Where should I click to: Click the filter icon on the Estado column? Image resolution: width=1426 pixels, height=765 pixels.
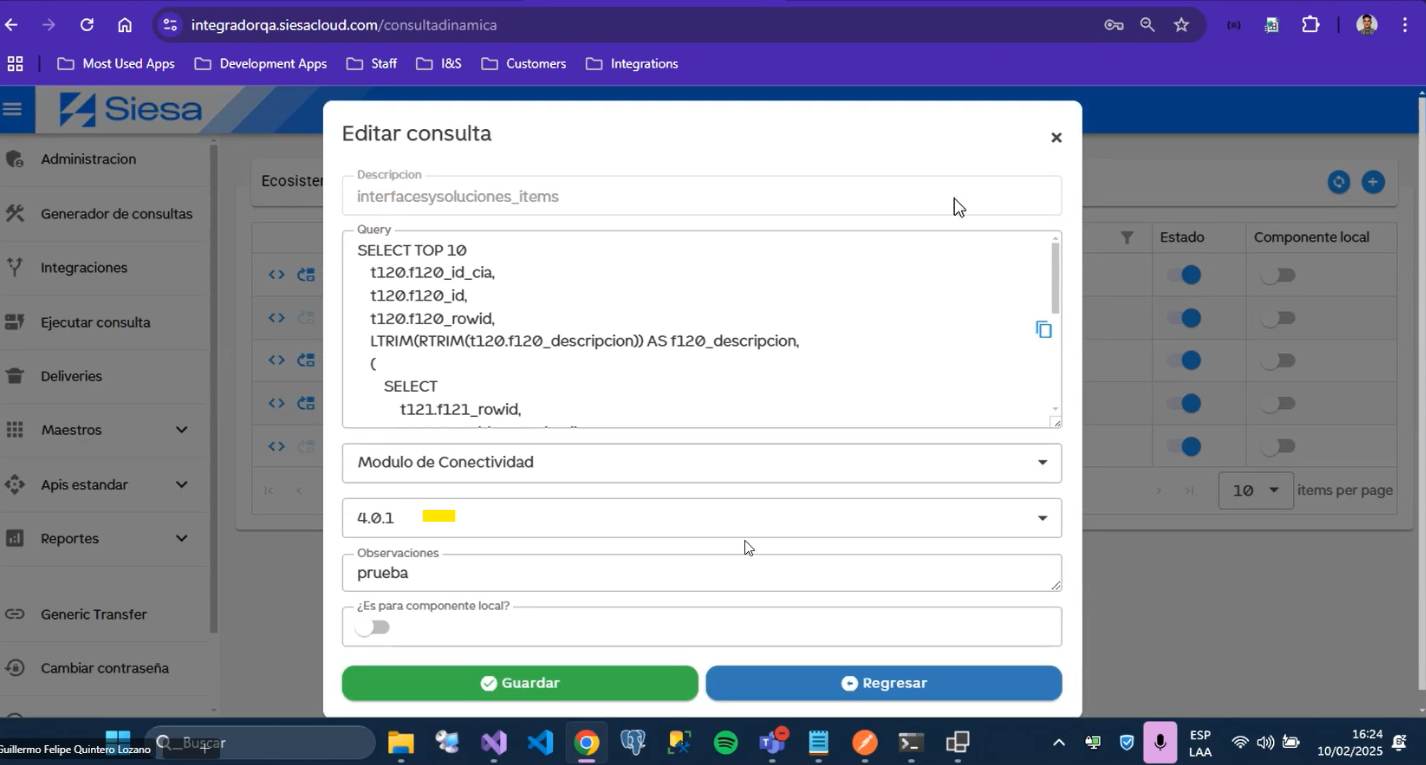pyautogui.click(x=1127, y=237)
